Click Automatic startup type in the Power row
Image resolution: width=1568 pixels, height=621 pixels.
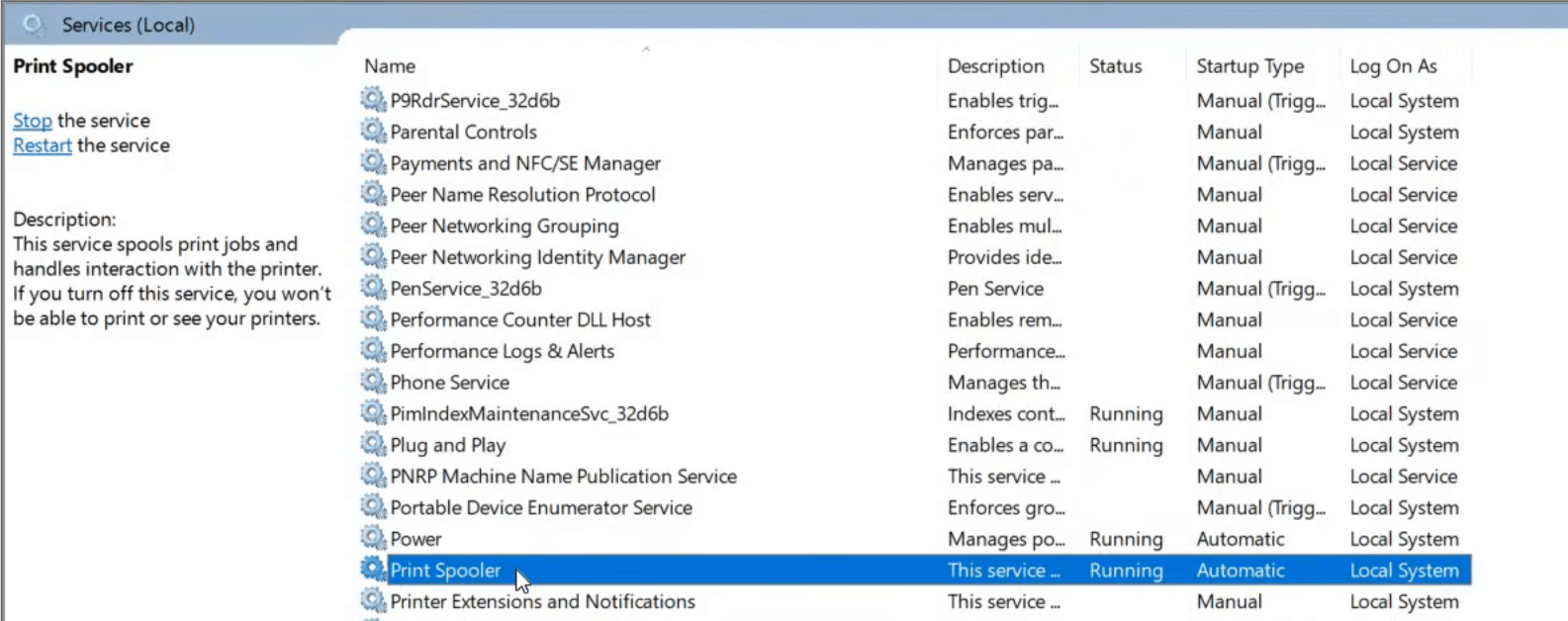1241,539
